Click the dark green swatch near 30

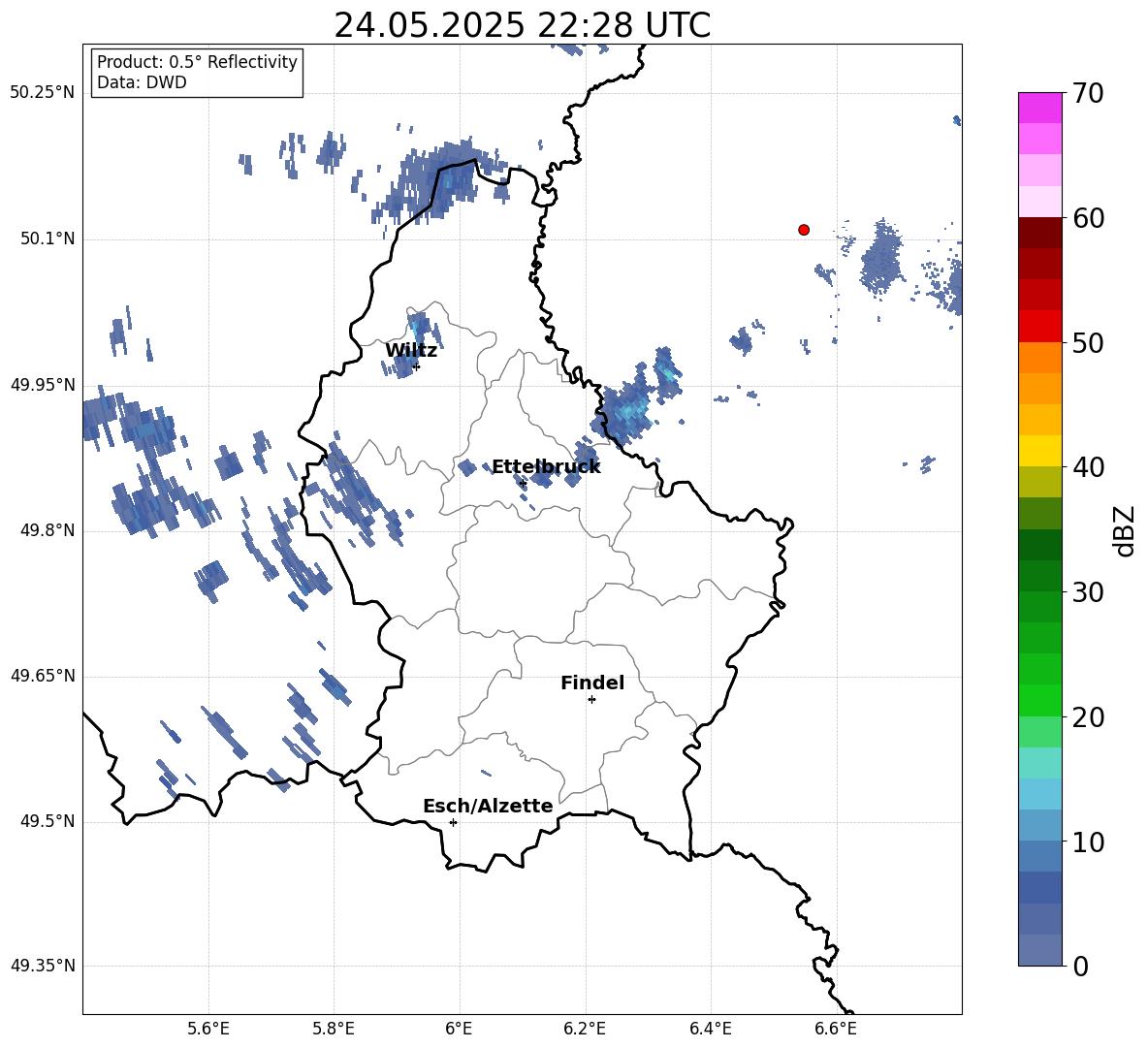1040,576
